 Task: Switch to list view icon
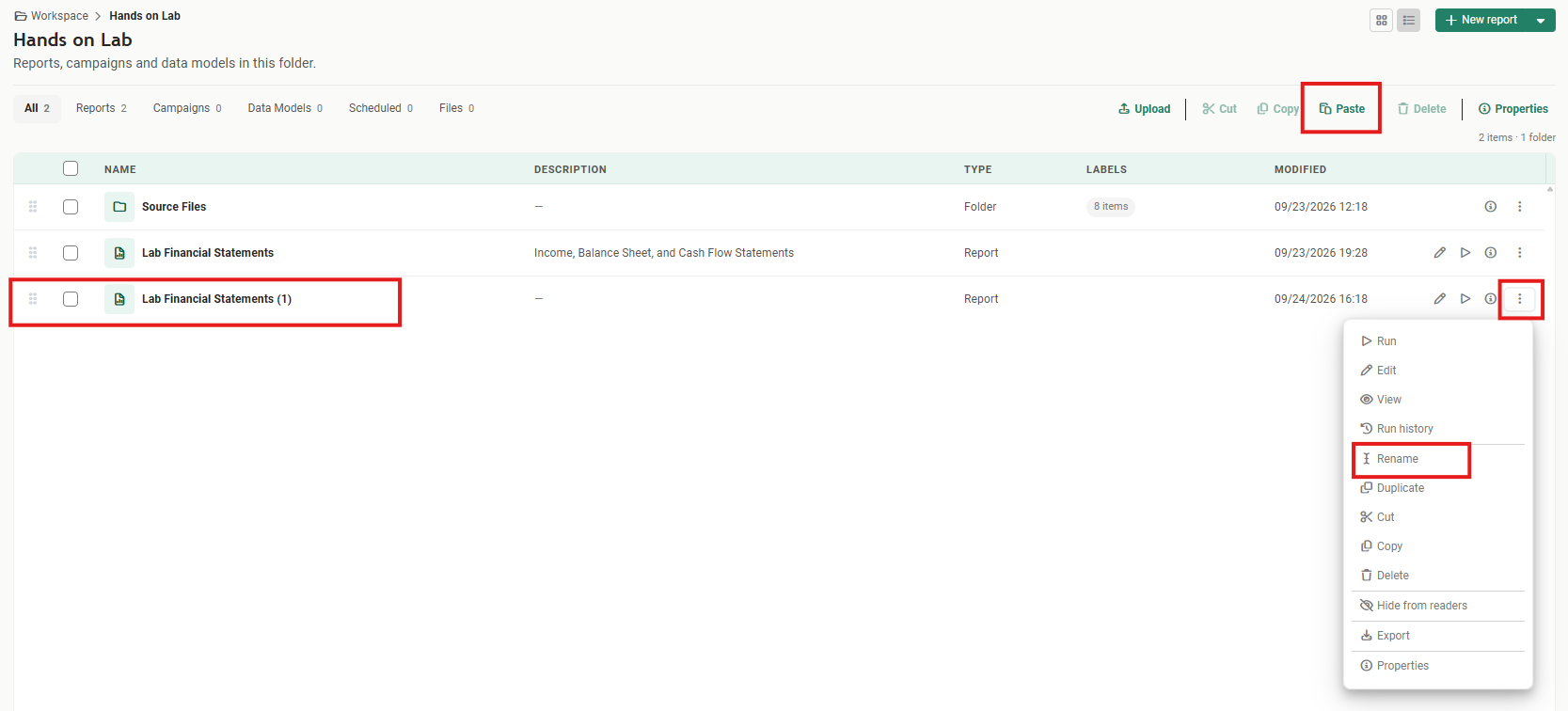pyautogui.click(x=1408, y=20)
